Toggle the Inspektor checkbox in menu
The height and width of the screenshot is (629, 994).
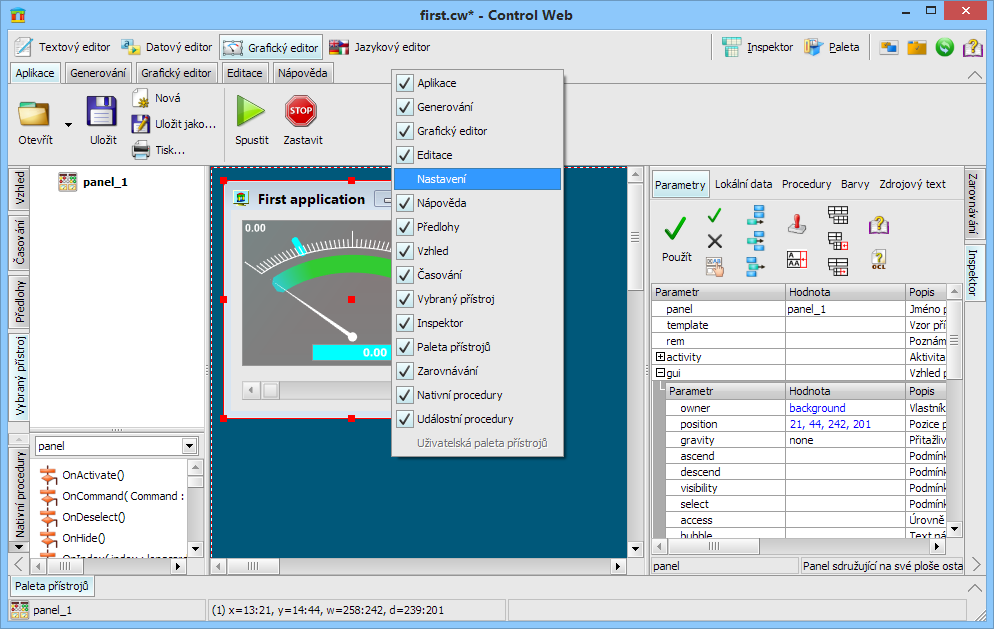point(405,323)
